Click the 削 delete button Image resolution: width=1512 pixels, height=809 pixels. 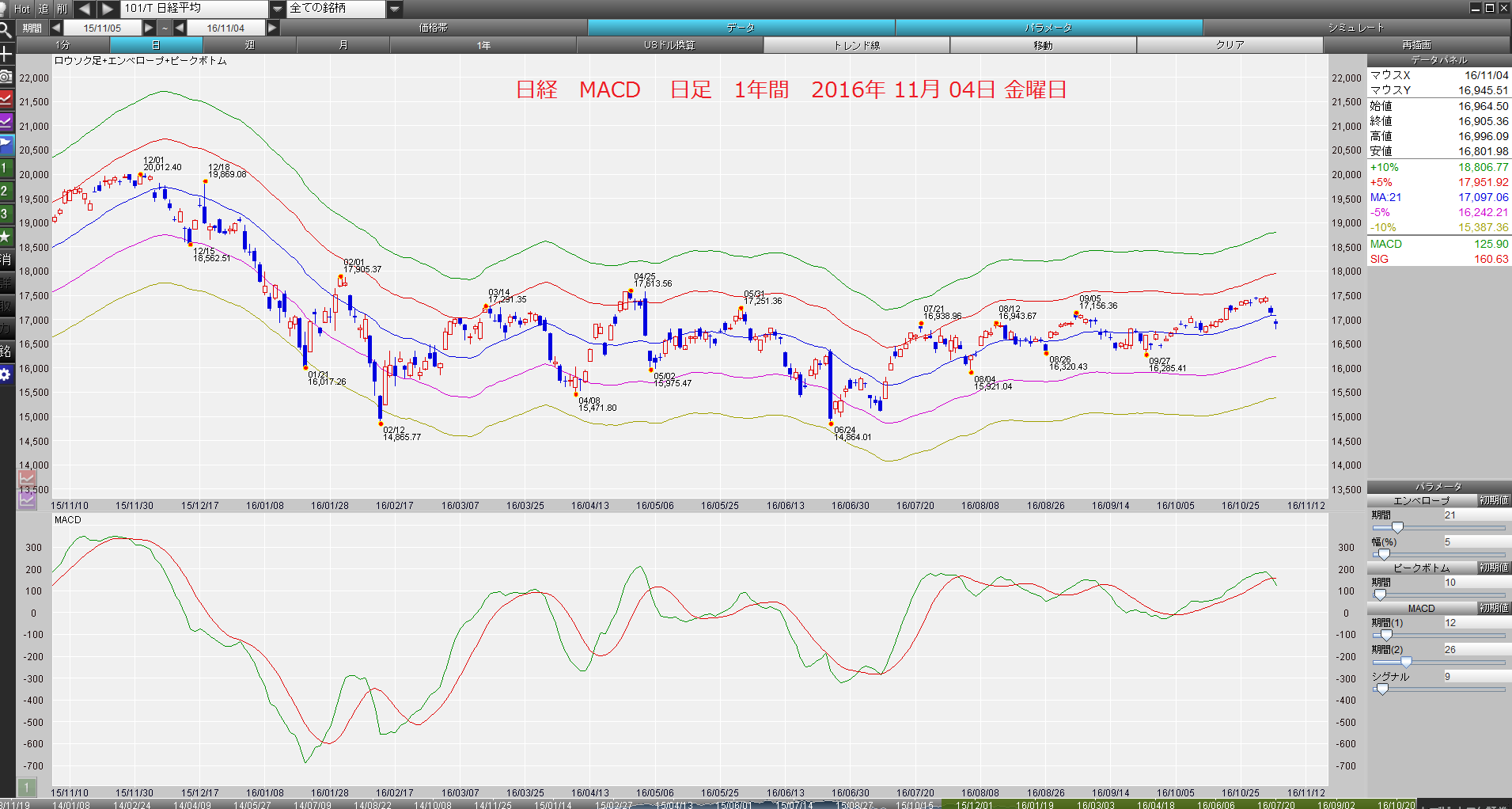(63, 9)
